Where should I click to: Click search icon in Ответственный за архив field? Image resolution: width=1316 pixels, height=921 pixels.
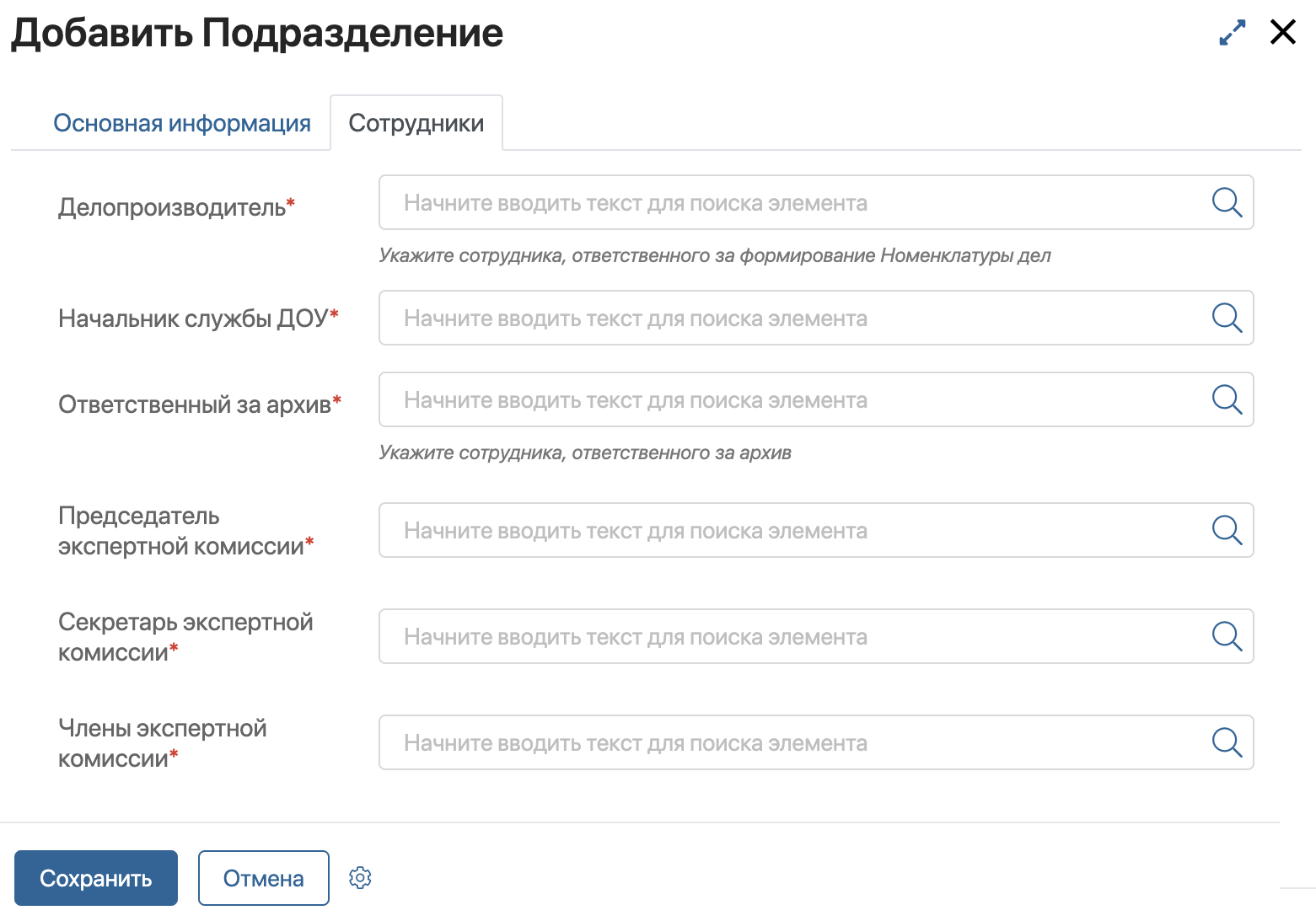point(1227,399)
